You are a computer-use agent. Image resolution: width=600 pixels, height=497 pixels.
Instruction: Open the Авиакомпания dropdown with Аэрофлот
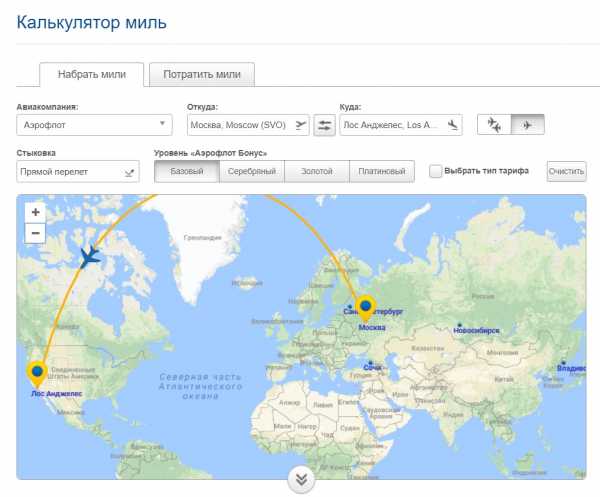[95, 125]
